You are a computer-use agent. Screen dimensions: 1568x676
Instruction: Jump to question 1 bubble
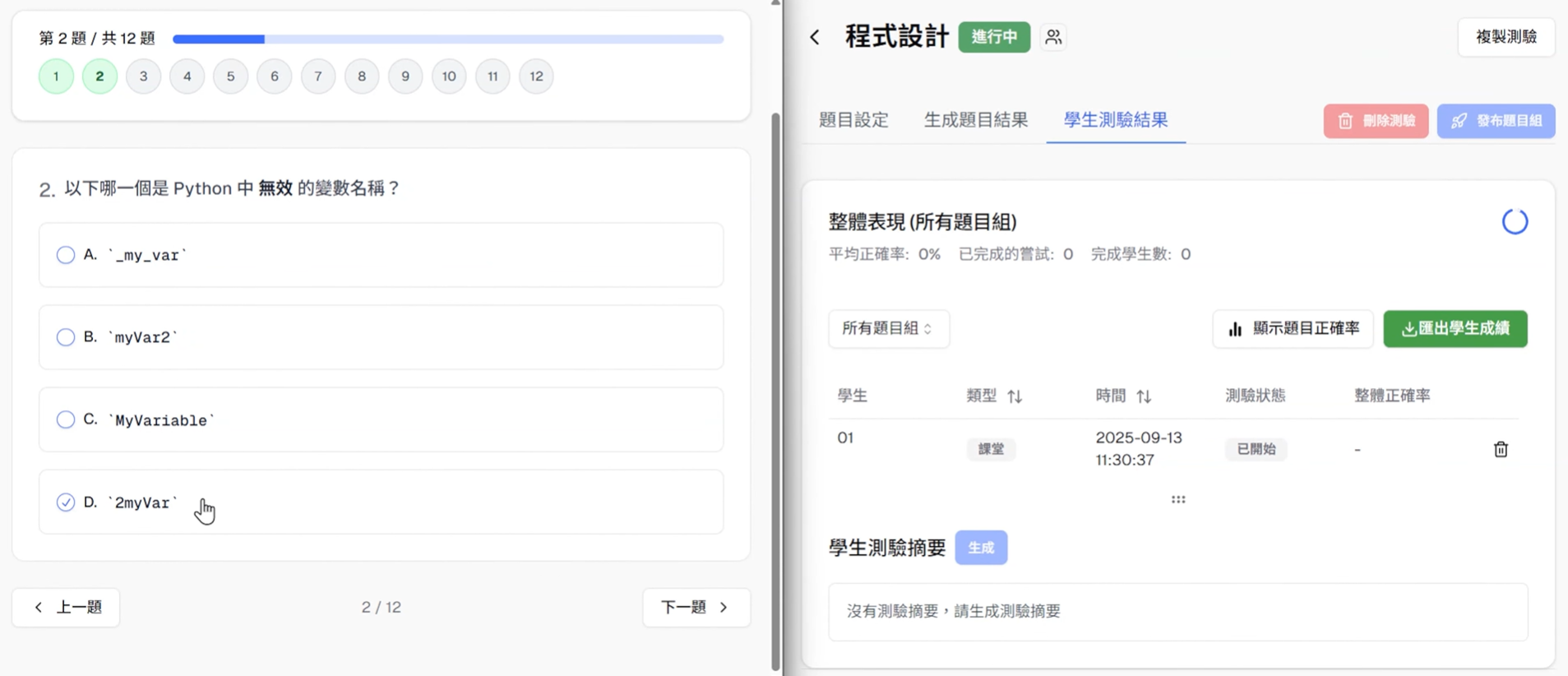(x=56, y=76)
